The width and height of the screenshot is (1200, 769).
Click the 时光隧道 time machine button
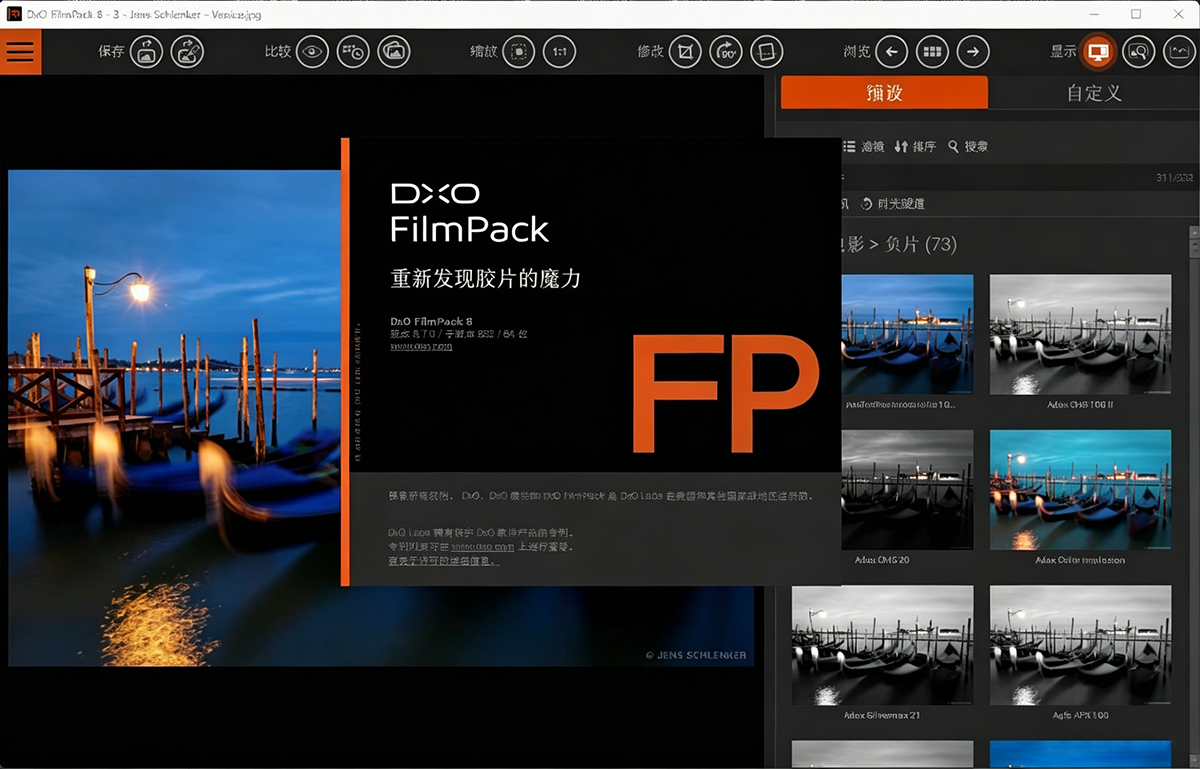(x=892, y=203)
